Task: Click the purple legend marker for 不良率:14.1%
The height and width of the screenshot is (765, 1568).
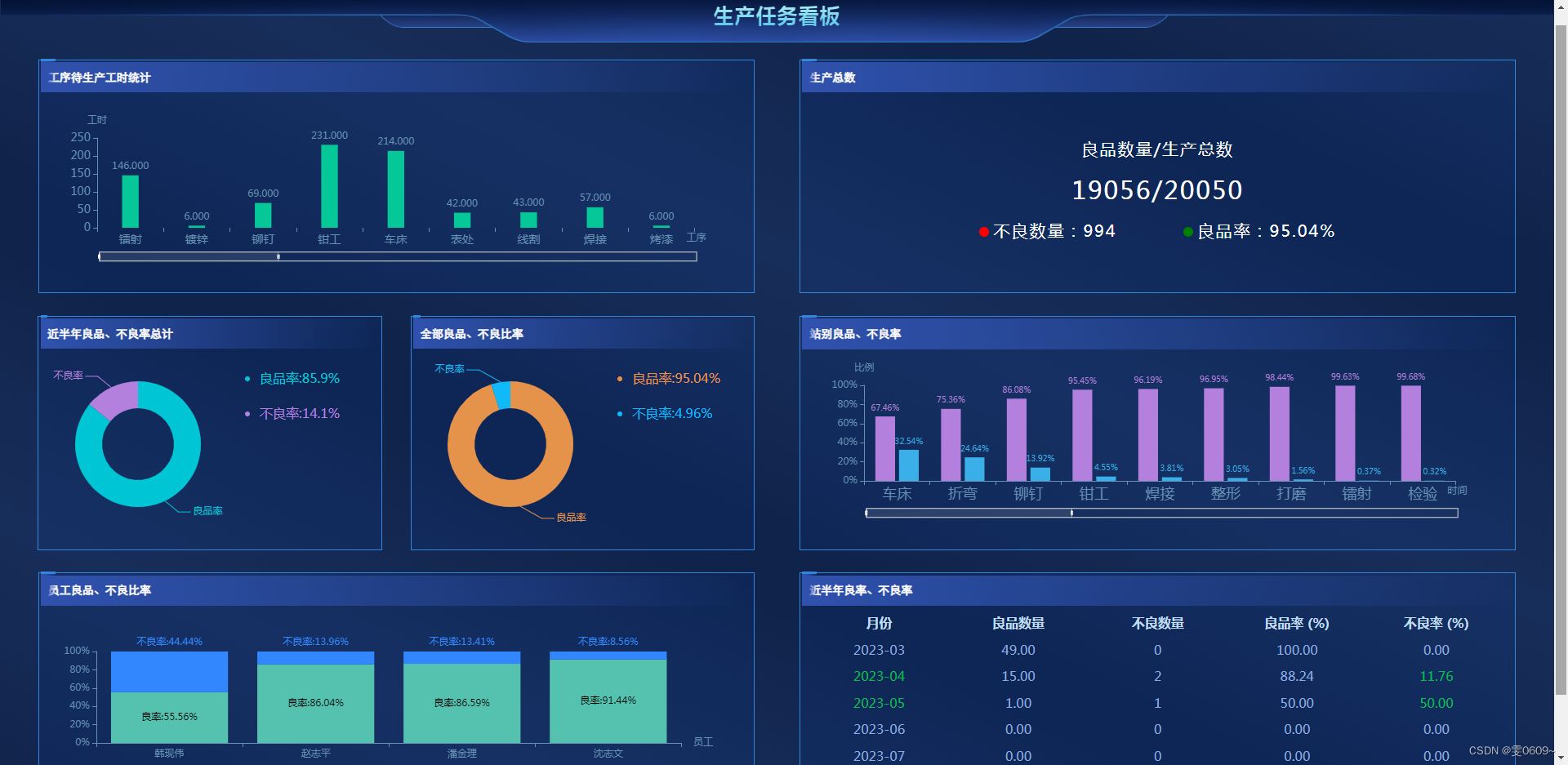Action: tap(247, 414)
